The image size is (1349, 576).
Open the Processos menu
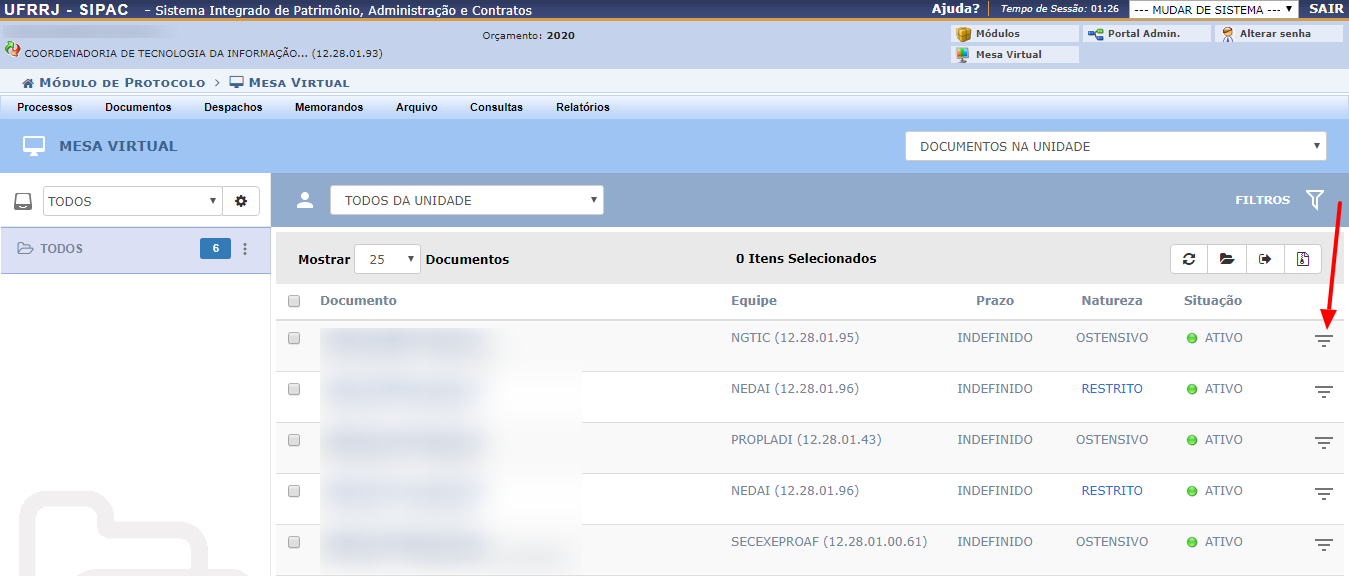[x=45, y=107]
